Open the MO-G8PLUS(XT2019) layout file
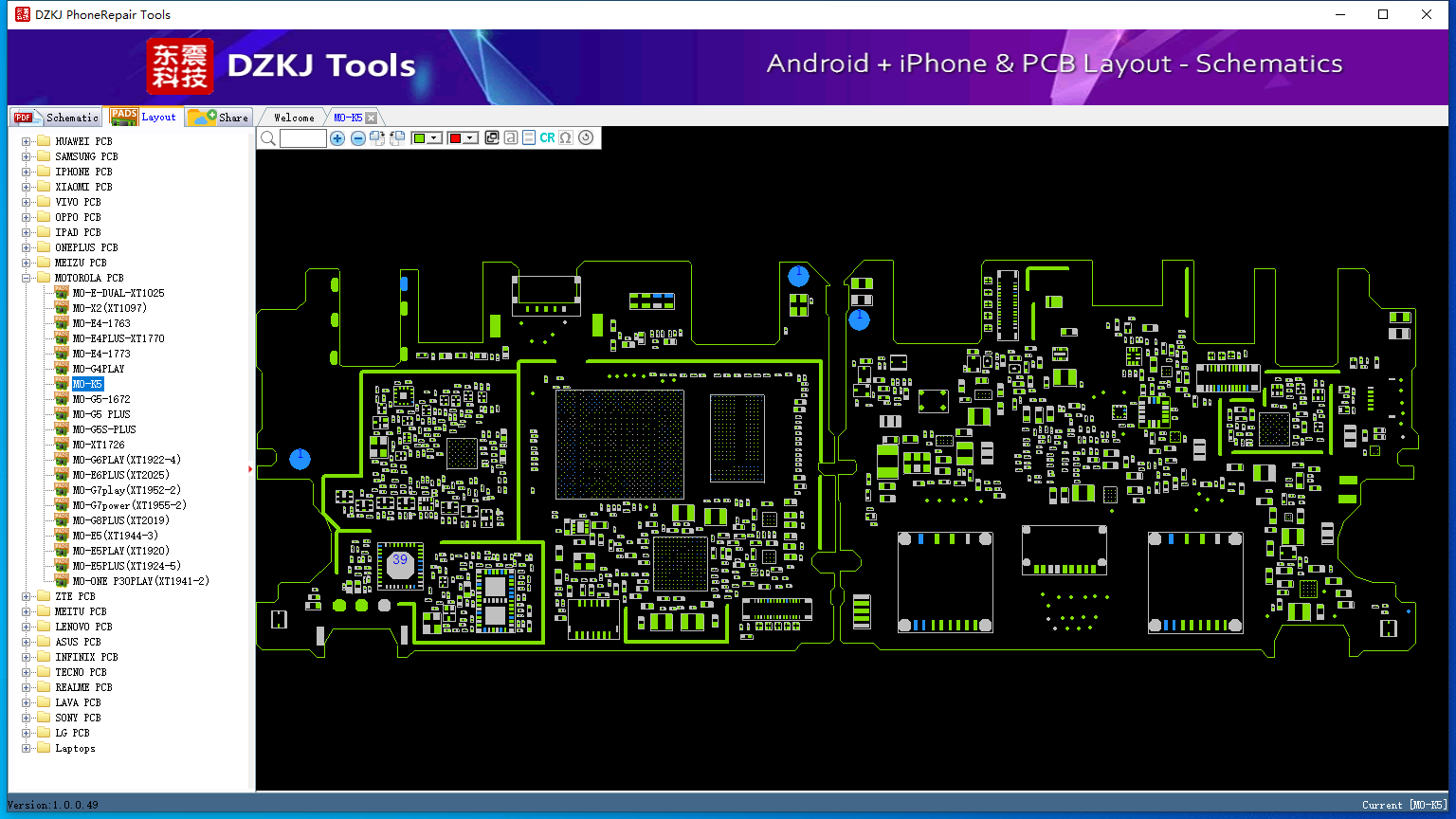The image size is (1456, 819). (x=121, y=520)
